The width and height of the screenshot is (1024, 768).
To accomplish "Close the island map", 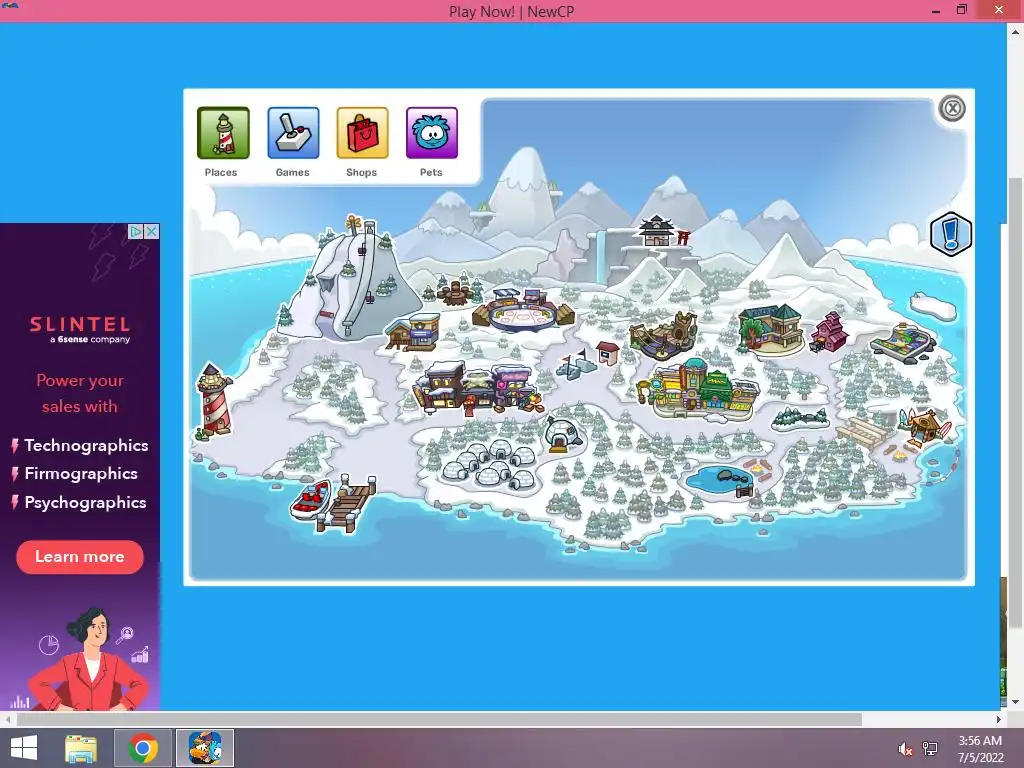I will [952, 108].
